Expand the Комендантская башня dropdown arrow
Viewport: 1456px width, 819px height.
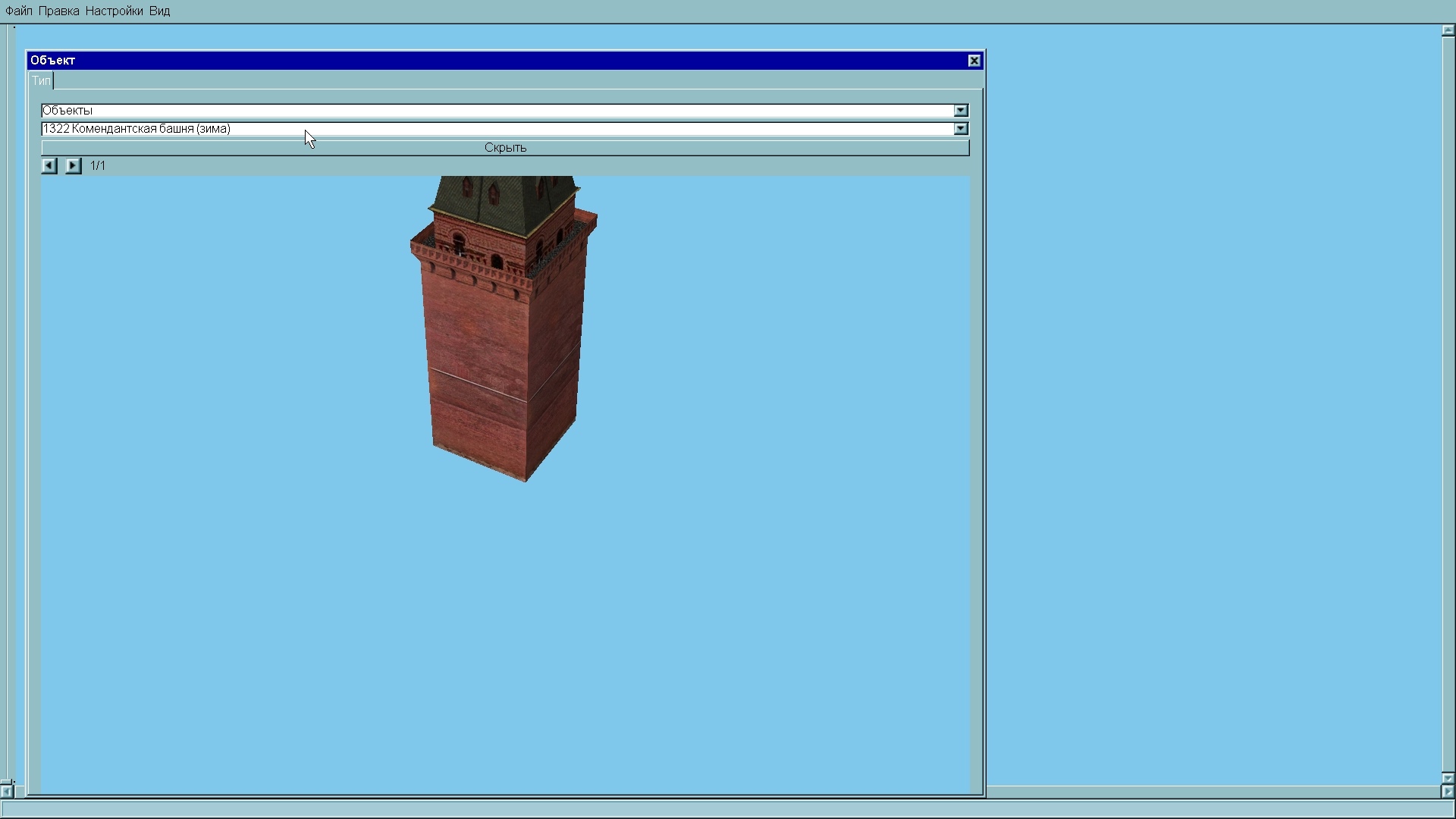click(961, 129)
